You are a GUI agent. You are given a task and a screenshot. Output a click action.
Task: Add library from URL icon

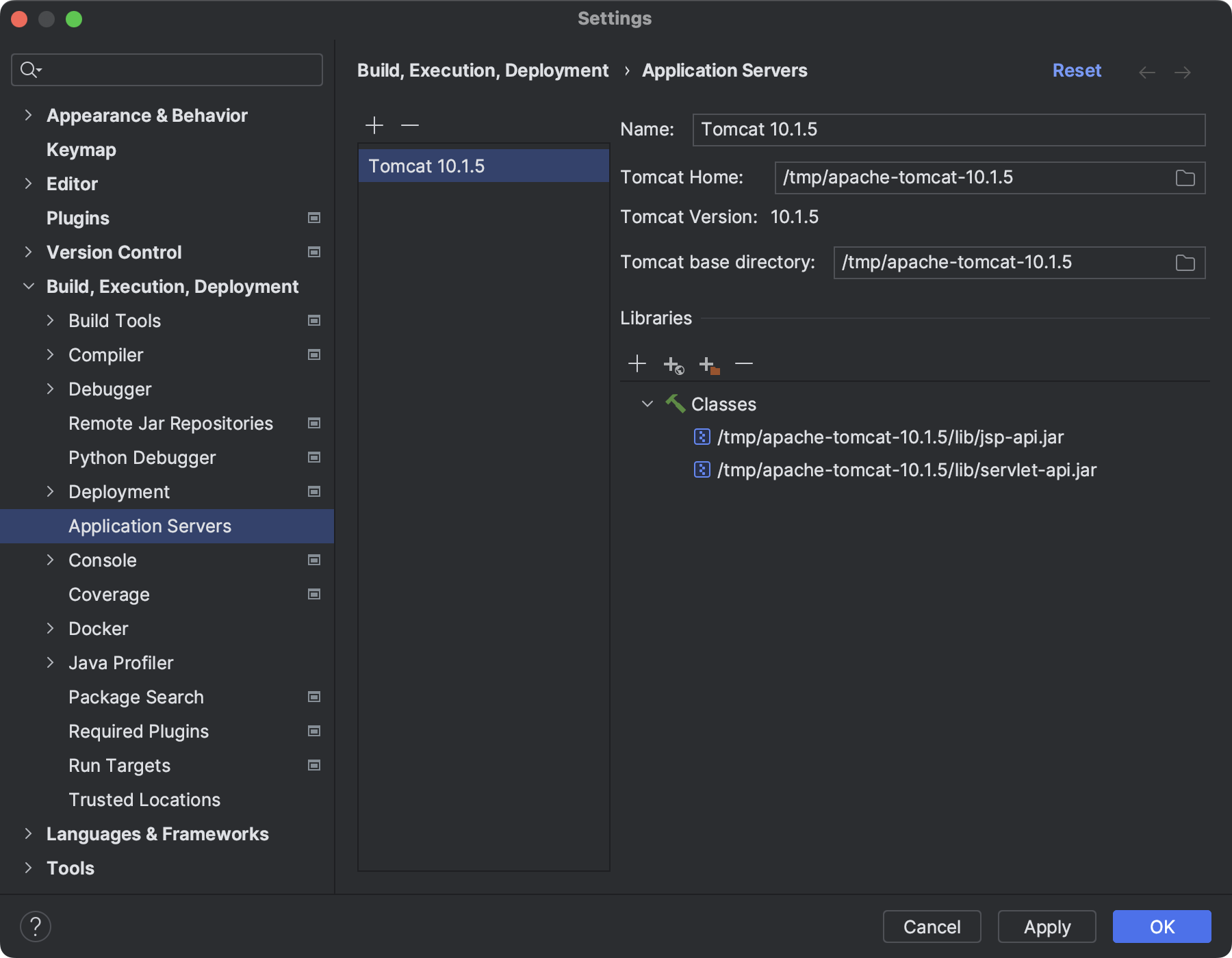coord(673,365)
